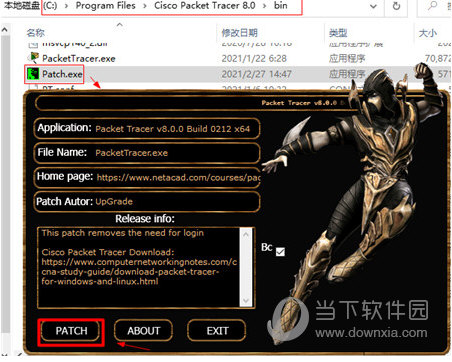
Task: Click the EXIT button
Action: (217, 331)
